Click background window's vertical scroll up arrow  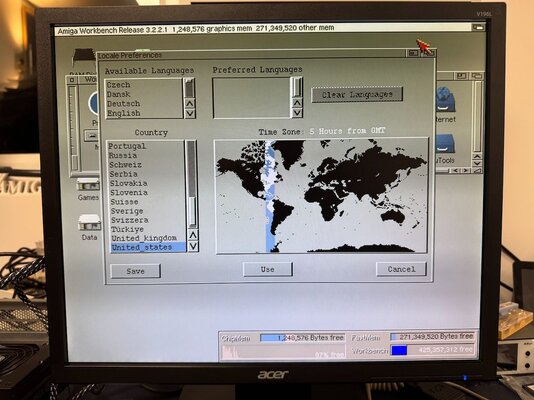point(477,157)
